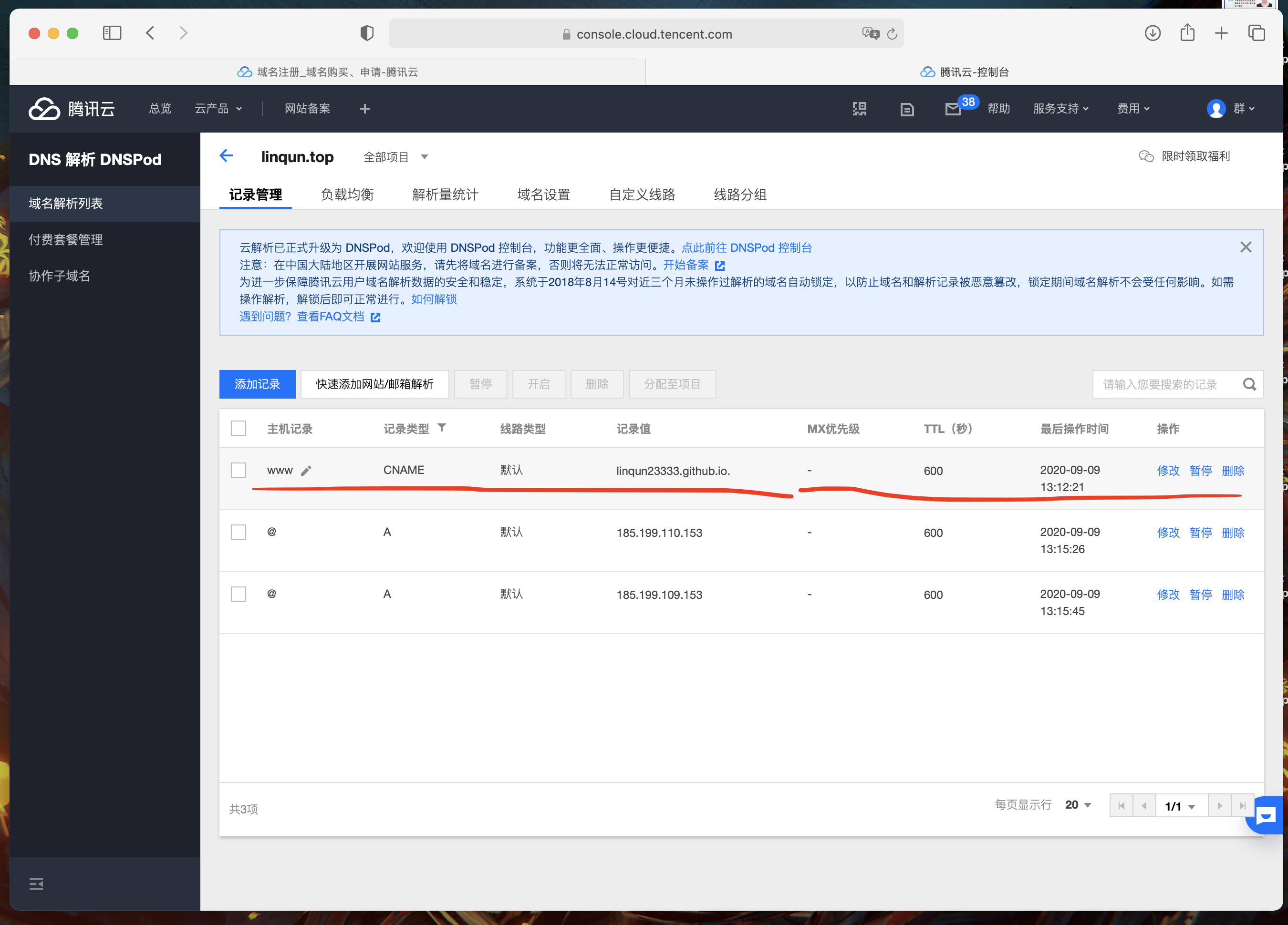
Task: Toggle the select-all checkbox in table header
Action: 239,428
